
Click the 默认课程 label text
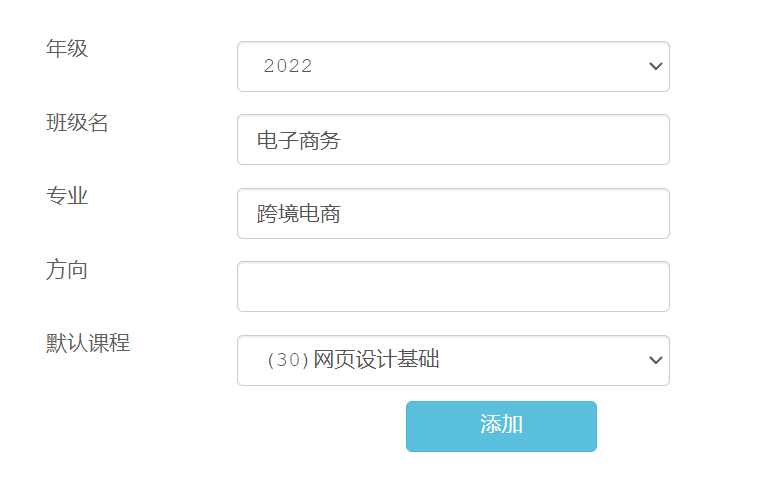click(x=88, y=343)
